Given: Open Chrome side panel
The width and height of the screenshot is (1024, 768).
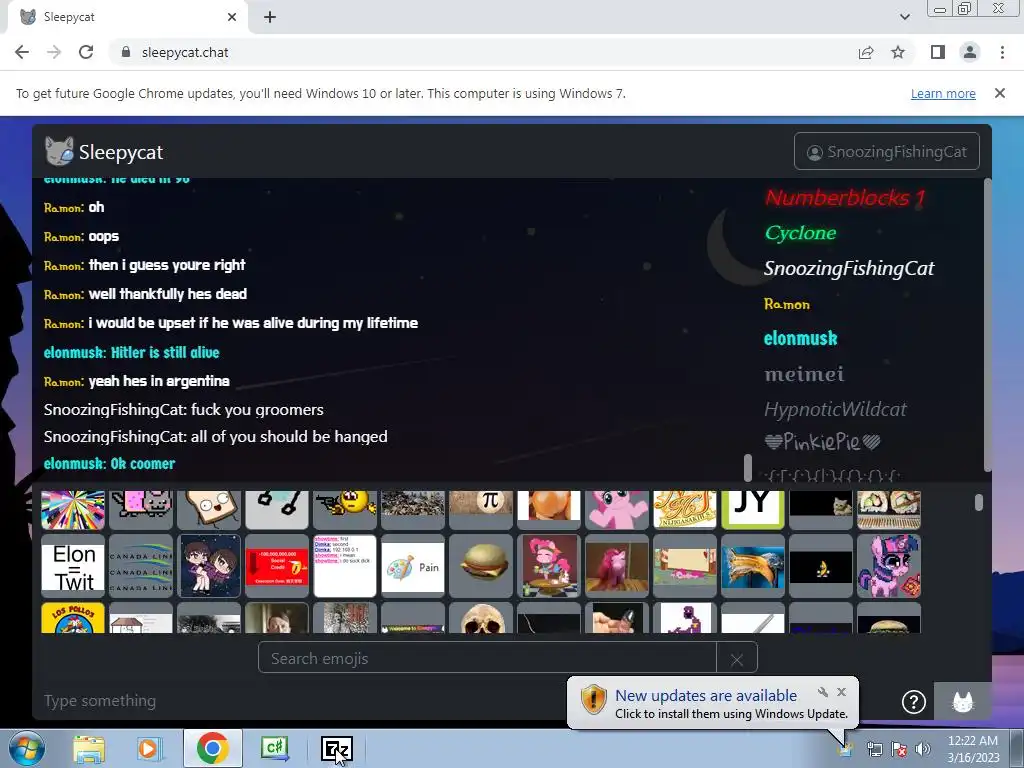Looking at the screenshot, I should (938, 52).
